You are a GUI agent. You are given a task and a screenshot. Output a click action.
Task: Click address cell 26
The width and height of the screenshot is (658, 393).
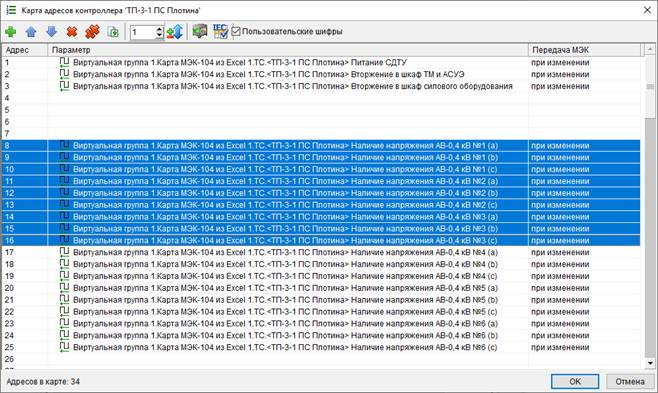coord(25,359)
